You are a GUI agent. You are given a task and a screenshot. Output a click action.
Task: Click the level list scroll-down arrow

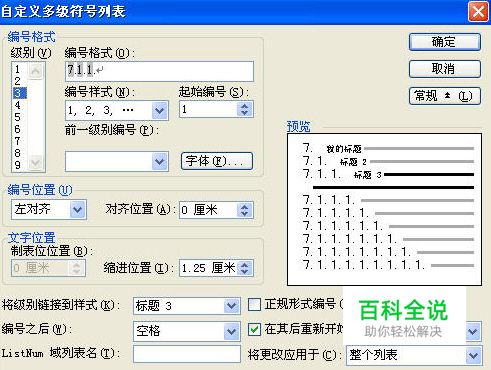point(36,163)
